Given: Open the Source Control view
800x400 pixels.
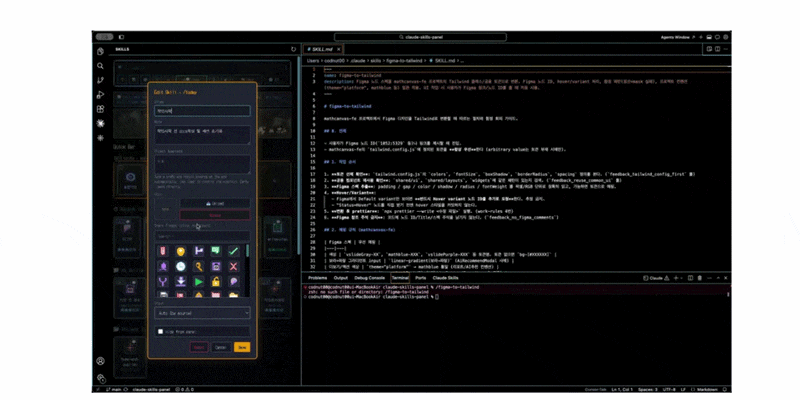Looking at the screenshot, I should (x=101, y=80).
